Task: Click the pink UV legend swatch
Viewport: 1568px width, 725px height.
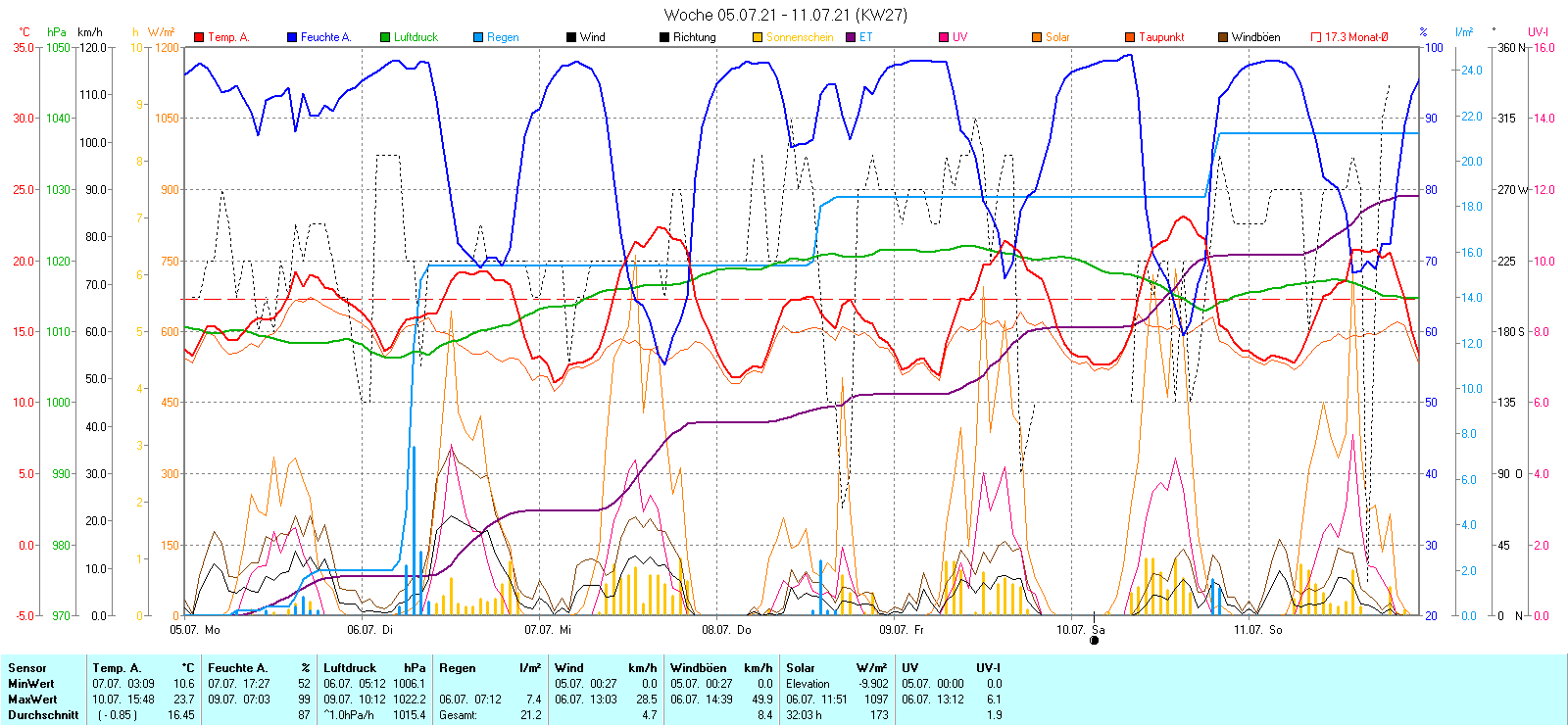Action: point(944,37)
